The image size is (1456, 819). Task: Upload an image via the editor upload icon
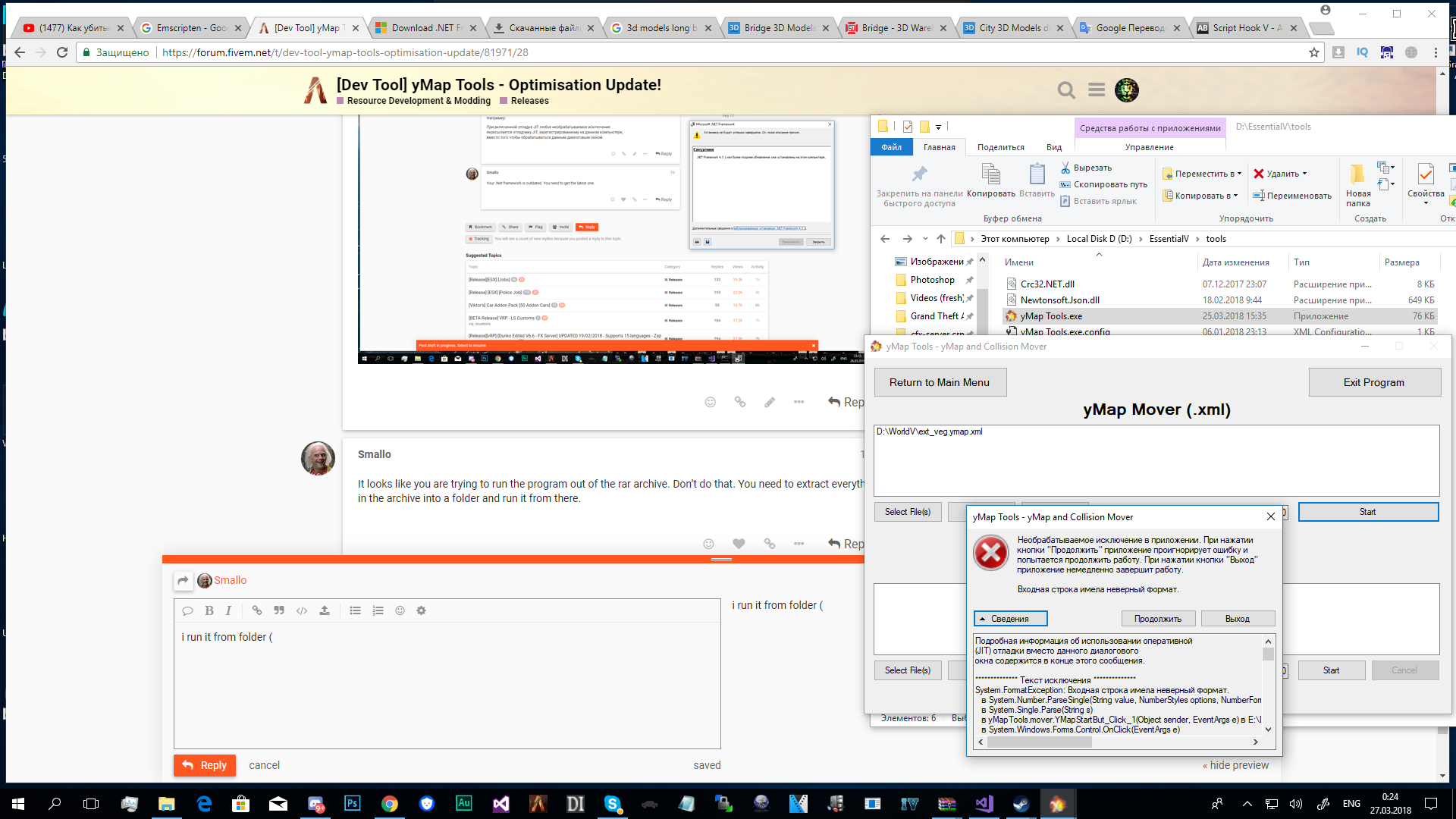325,610
